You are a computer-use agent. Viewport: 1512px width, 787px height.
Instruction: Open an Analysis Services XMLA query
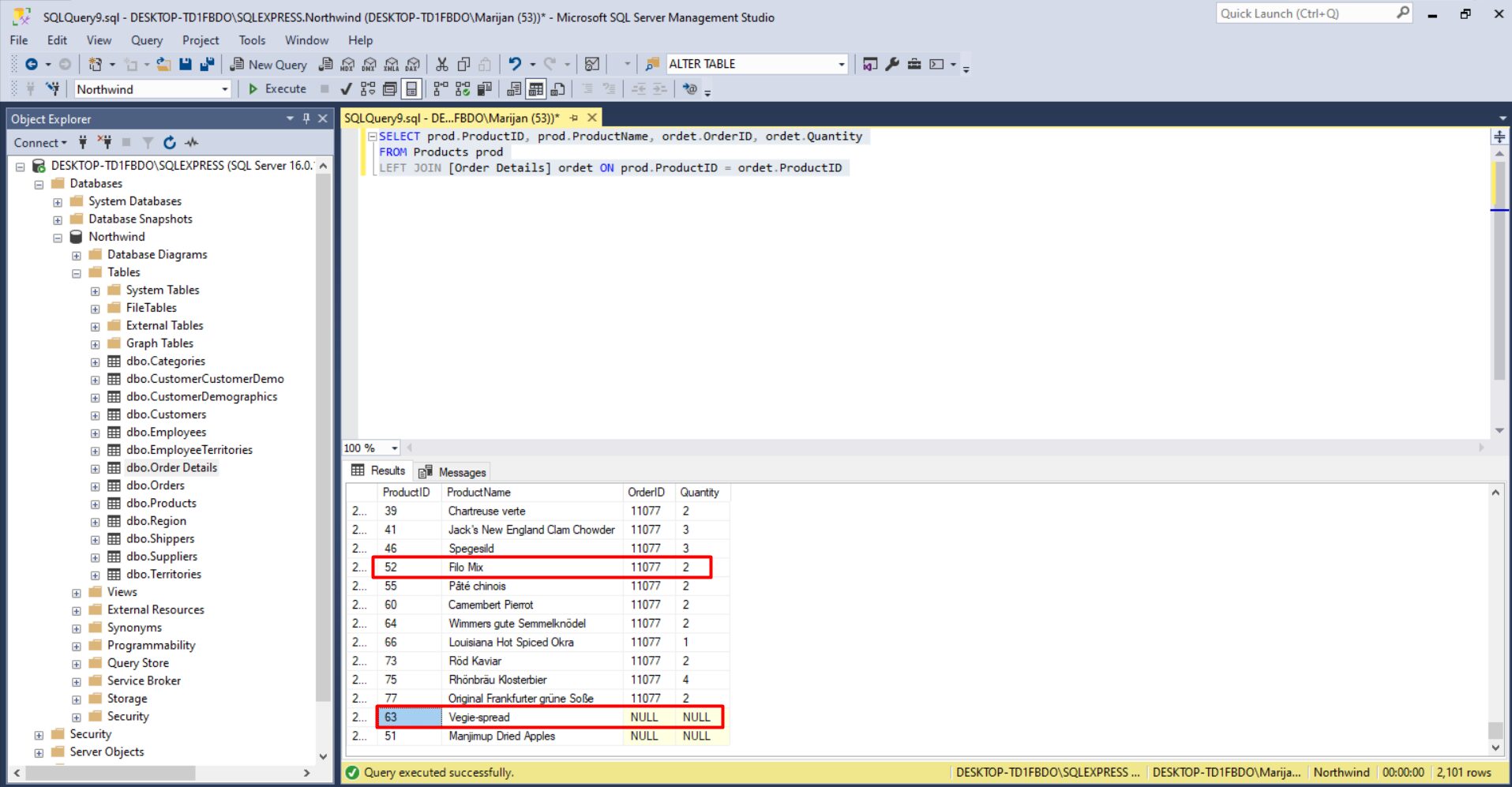[x=391, y=64]
